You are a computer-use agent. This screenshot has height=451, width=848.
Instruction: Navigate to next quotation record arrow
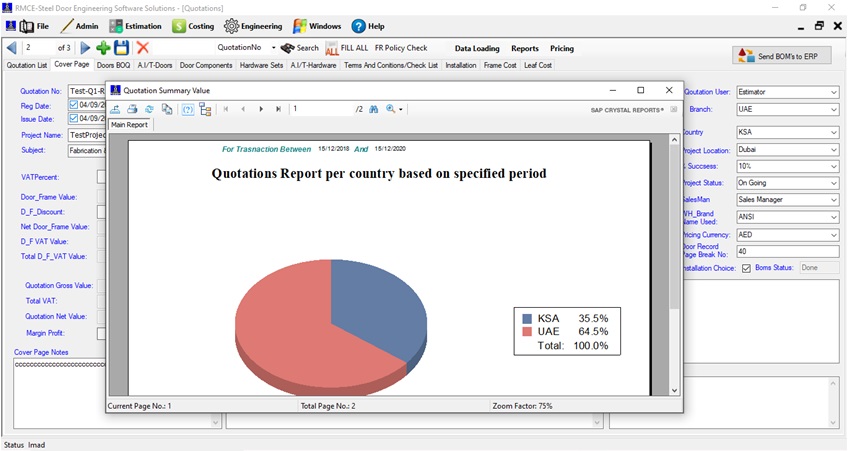pos(85,48)
